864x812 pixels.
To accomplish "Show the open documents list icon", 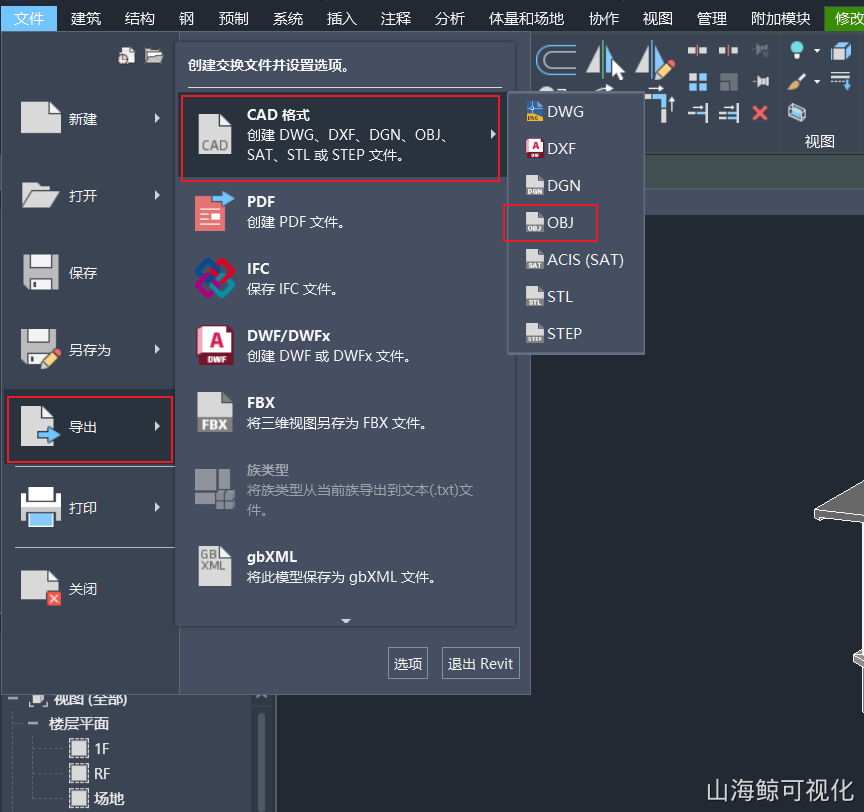I will tap(154, 56).
